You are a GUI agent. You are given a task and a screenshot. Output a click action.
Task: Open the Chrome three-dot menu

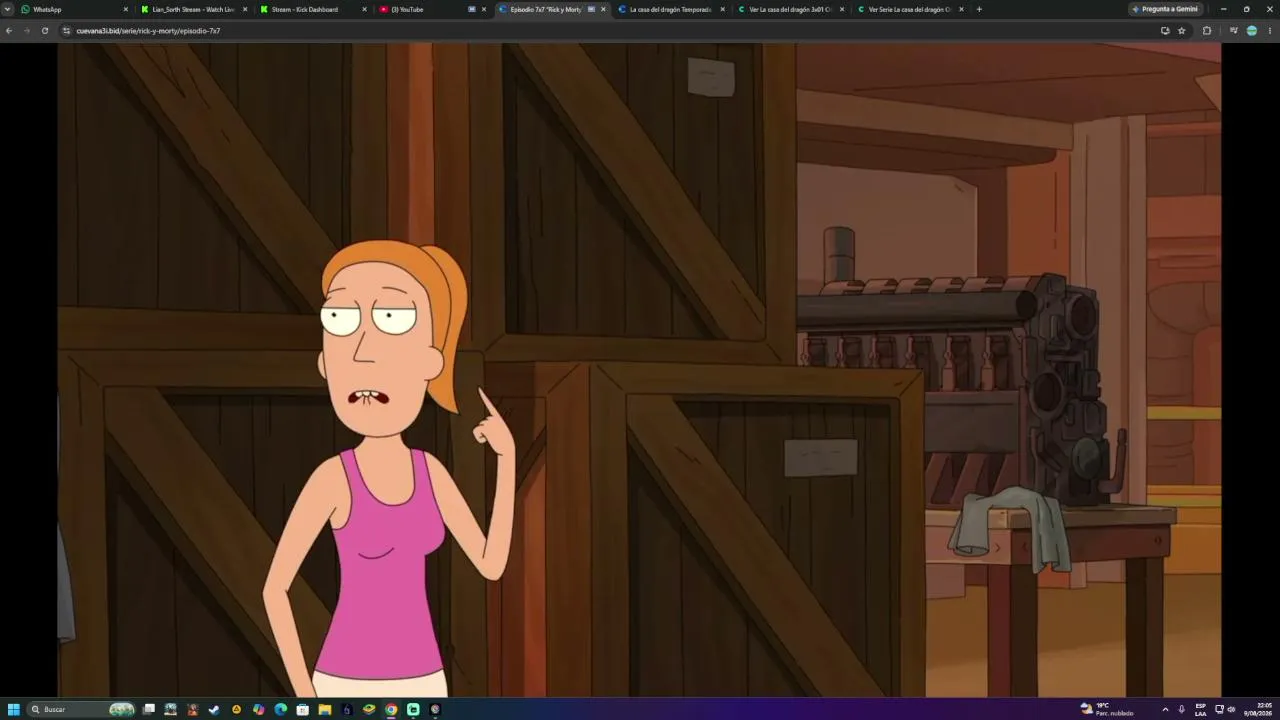point(1270,31)
